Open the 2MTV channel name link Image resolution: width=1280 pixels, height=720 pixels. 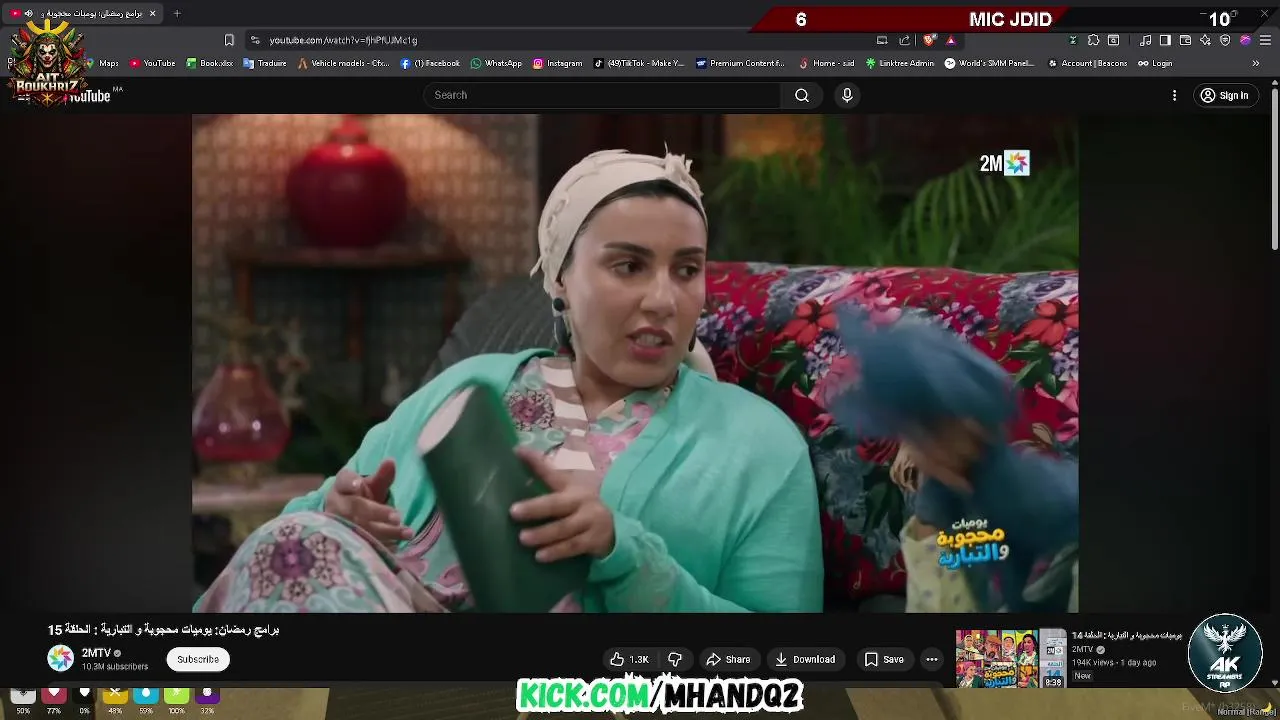[x=96, y=653]
